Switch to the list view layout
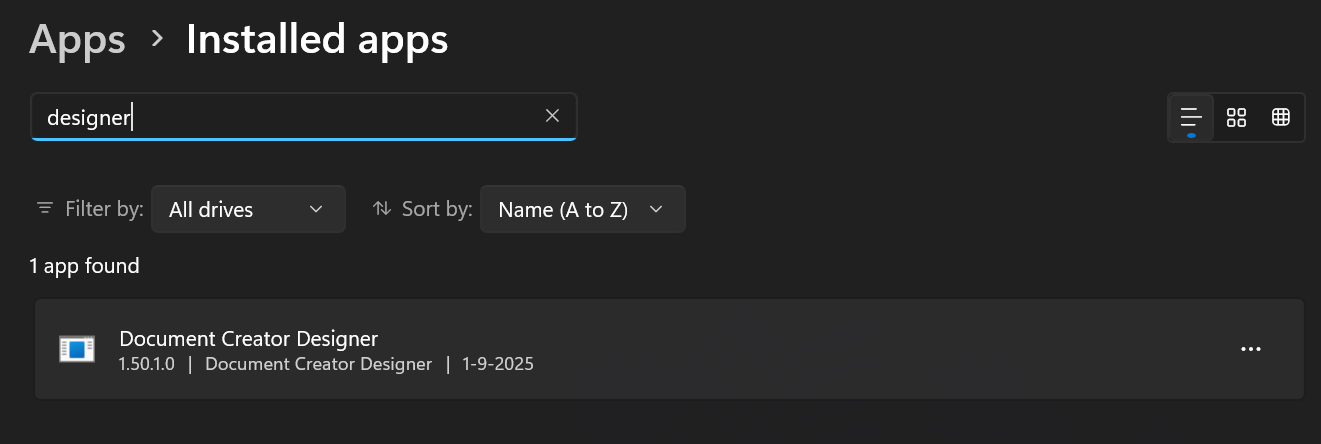 tap(1191, 118)
